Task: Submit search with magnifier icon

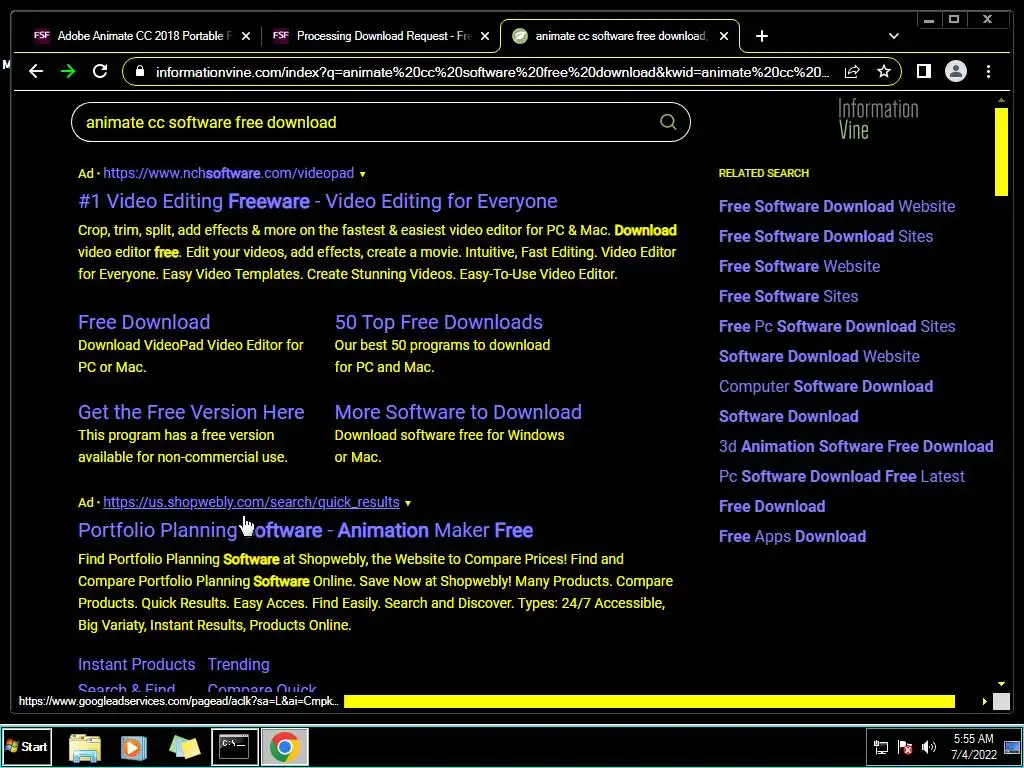Action: tap(668, 122)
